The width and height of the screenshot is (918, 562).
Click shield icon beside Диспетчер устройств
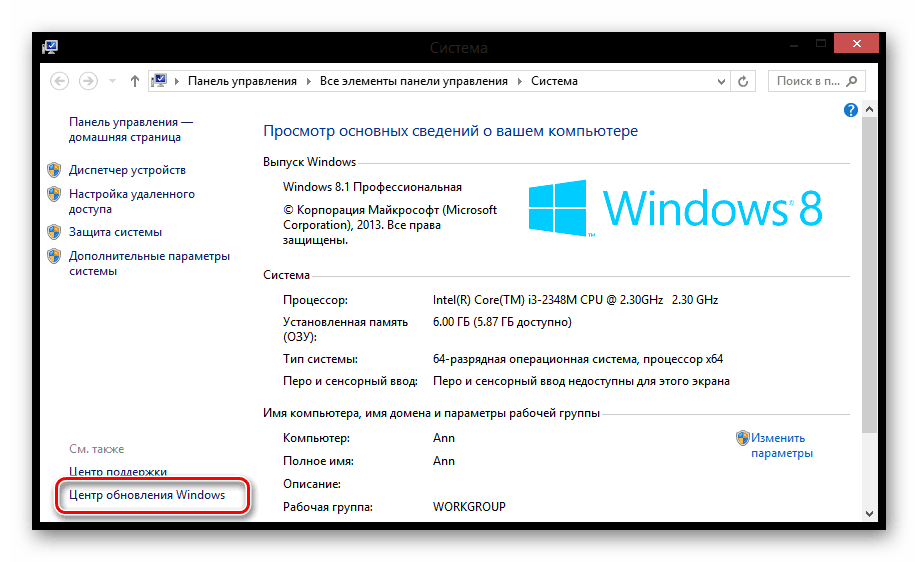(x=54, y=170)
